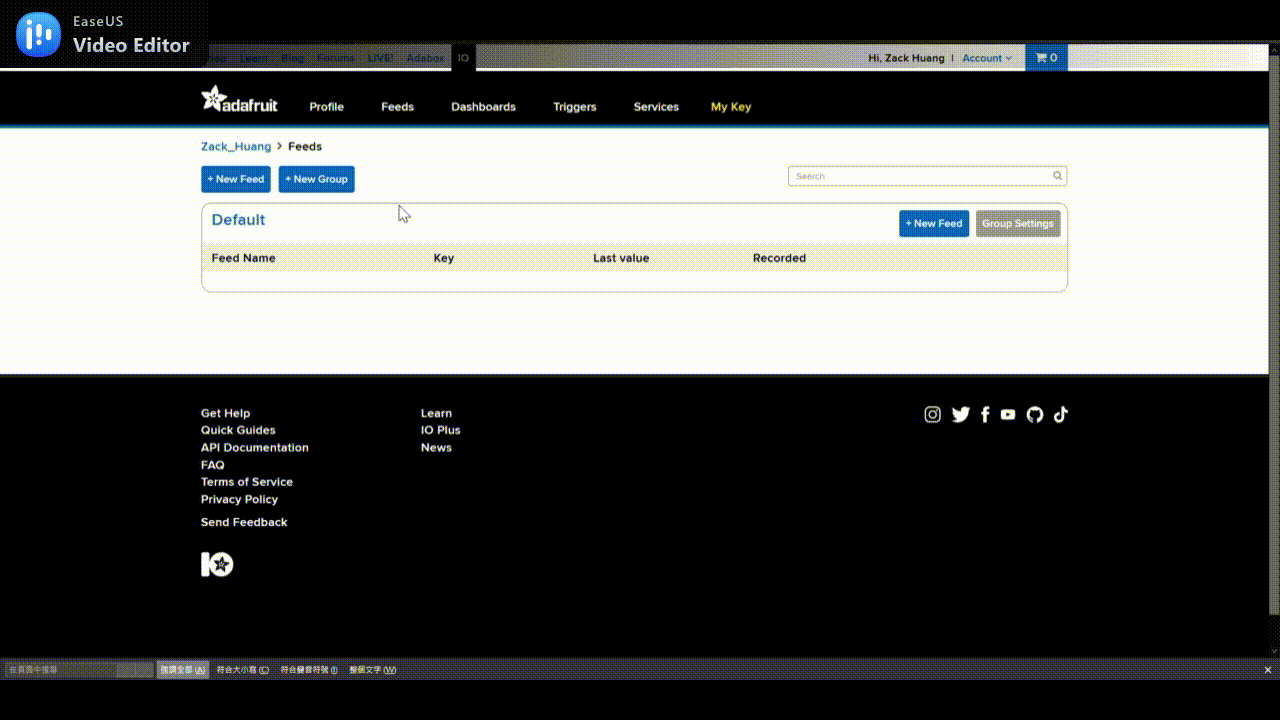Open the Terms of Service link
The width and height of the screenshot is (1280, 720).
click(x=247, y=482)
